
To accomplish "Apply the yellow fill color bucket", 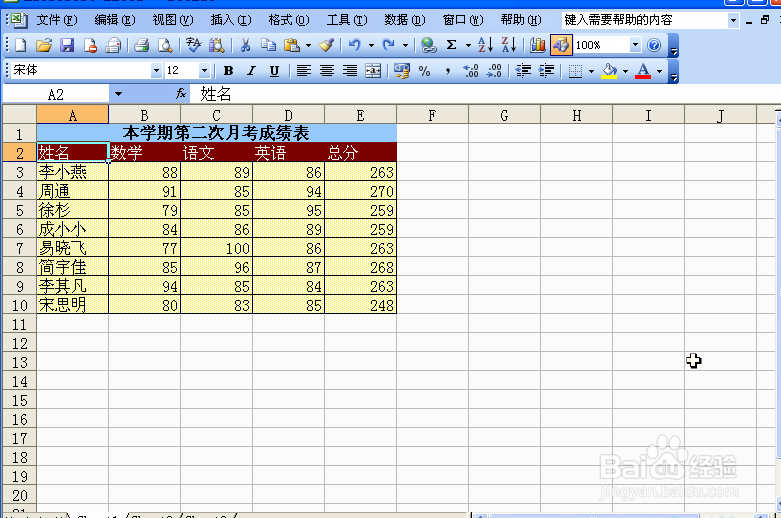I will click(610, 71).
